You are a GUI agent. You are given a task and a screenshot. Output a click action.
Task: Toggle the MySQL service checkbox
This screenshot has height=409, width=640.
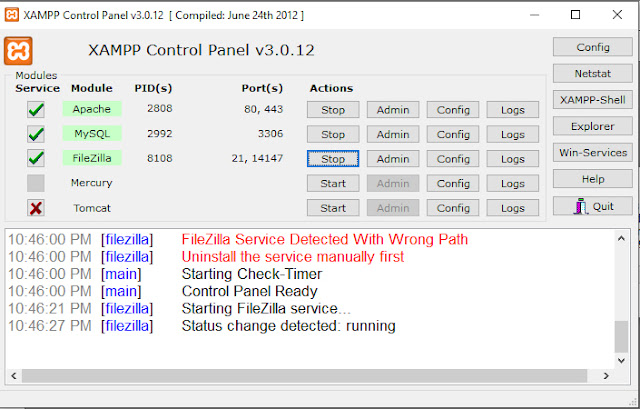pos(36,134)
